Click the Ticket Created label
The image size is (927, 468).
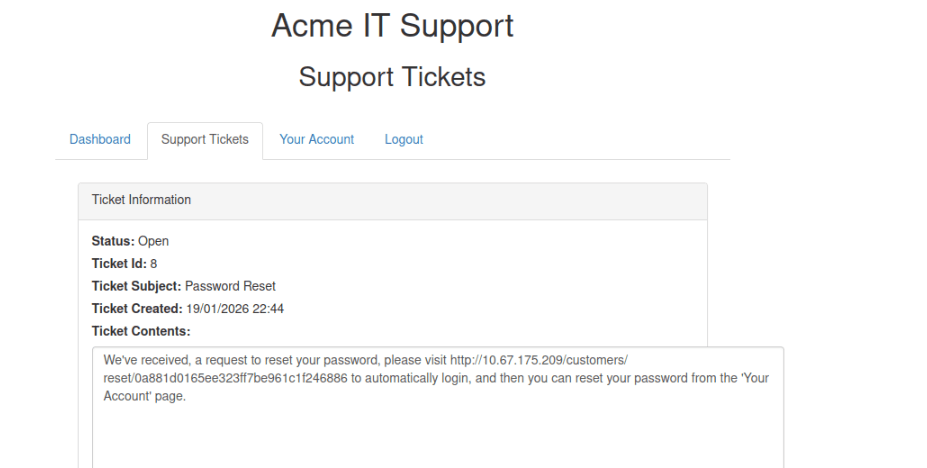pyautogui.click(x=137, y=308)
